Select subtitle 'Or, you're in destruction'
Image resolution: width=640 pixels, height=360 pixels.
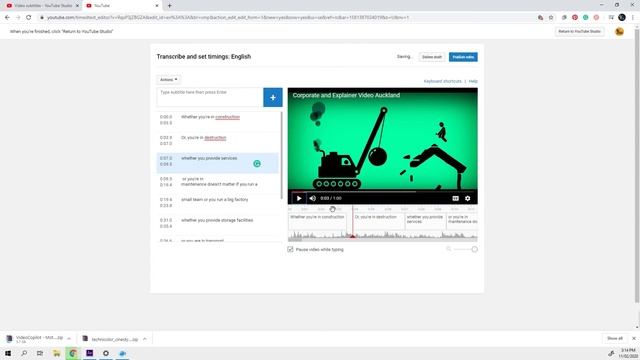click(218, 141)
